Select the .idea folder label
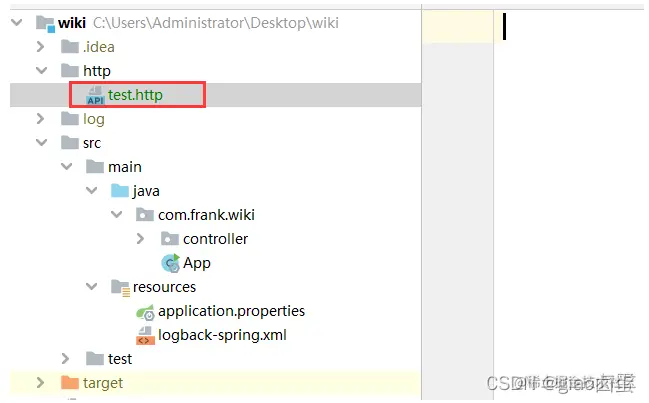649x403 pixels. [x=99, y=47]
